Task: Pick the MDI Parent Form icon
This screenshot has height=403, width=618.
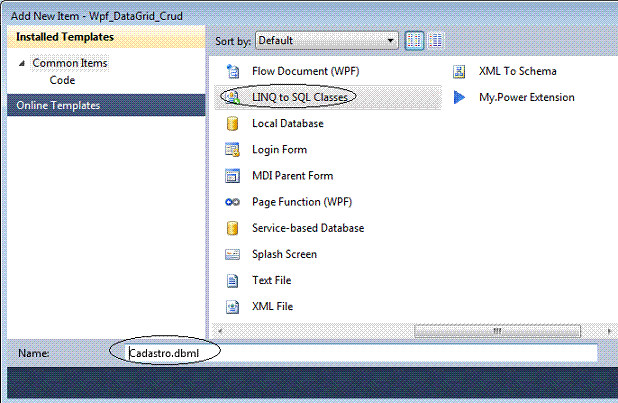Action: tap(233, 176)
